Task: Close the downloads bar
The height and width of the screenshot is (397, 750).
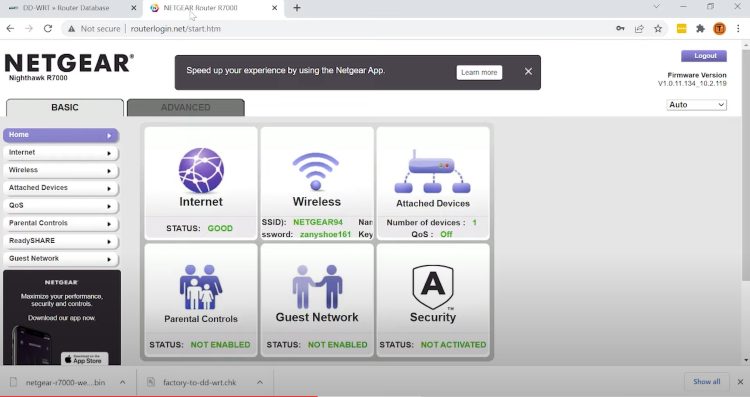Action: coord(740,382)
